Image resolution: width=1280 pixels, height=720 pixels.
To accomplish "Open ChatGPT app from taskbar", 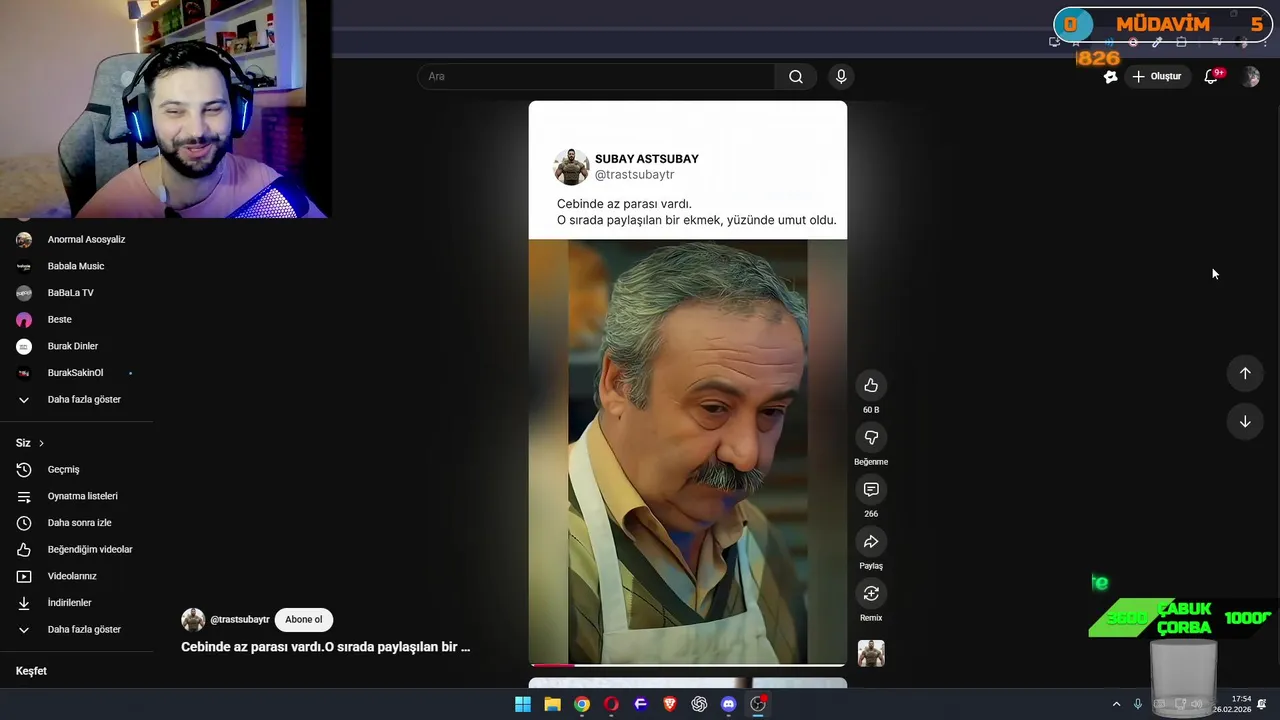I will coord(699,704).
